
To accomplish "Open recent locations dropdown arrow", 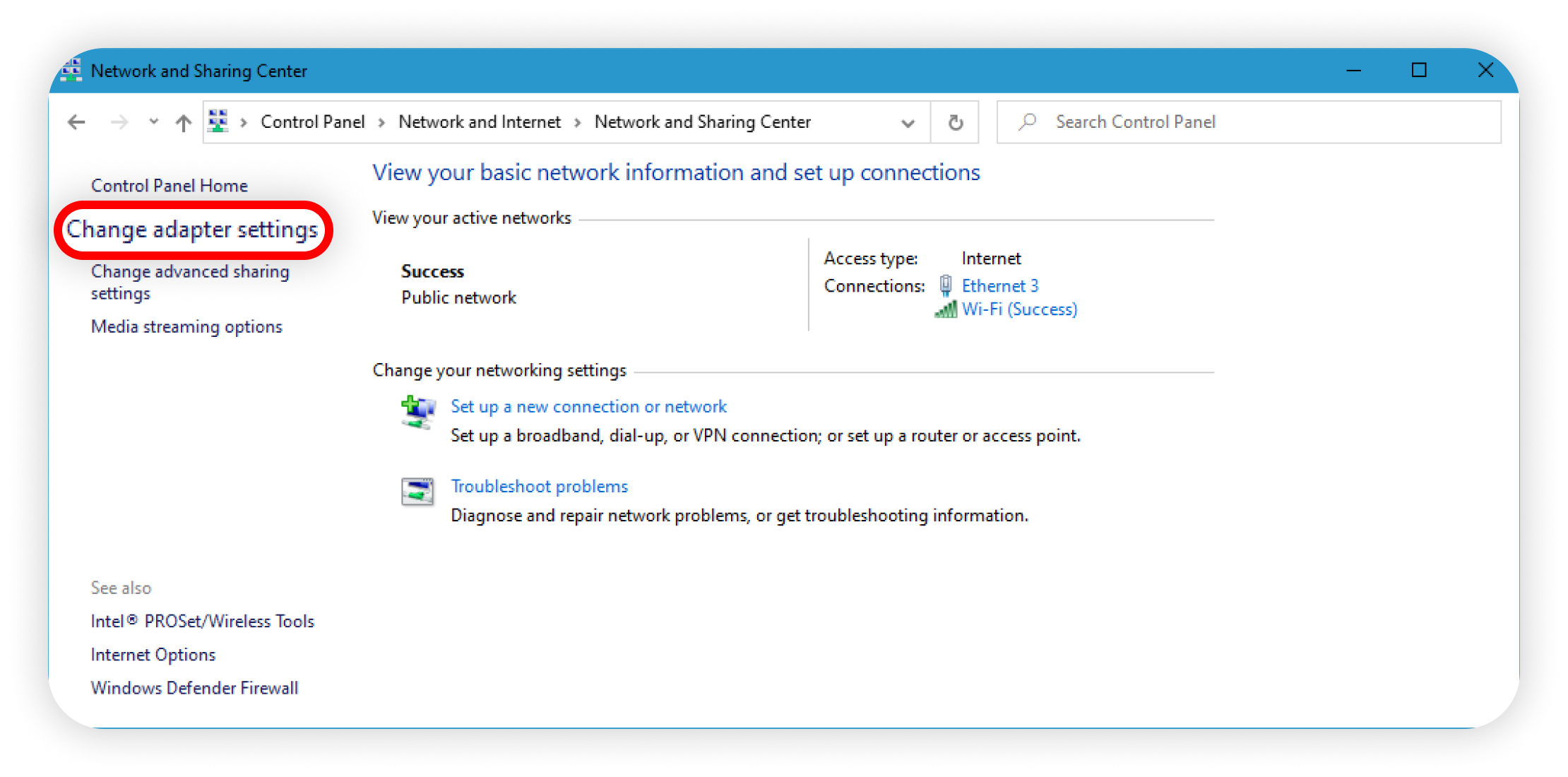I will click(x=153, y=121).
